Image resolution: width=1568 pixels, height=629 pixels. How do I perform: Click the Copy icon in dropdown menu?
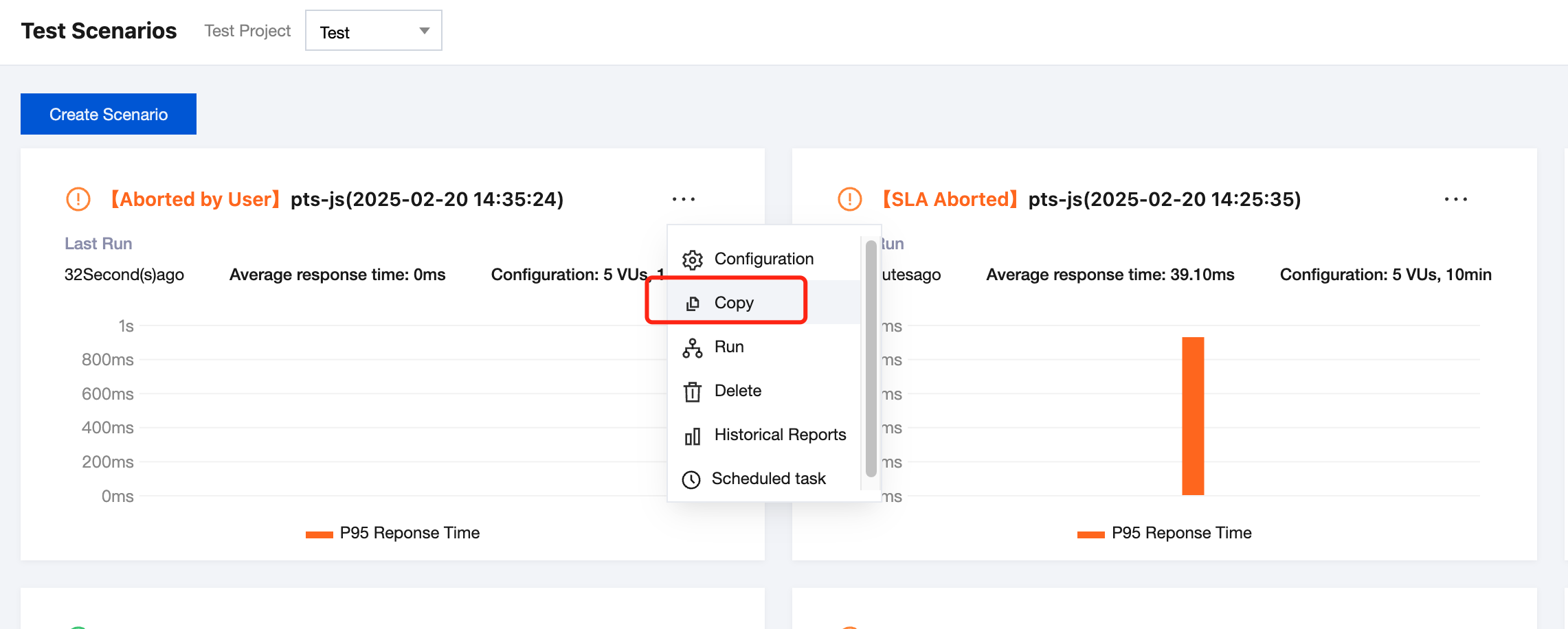(x=693, y=304)
